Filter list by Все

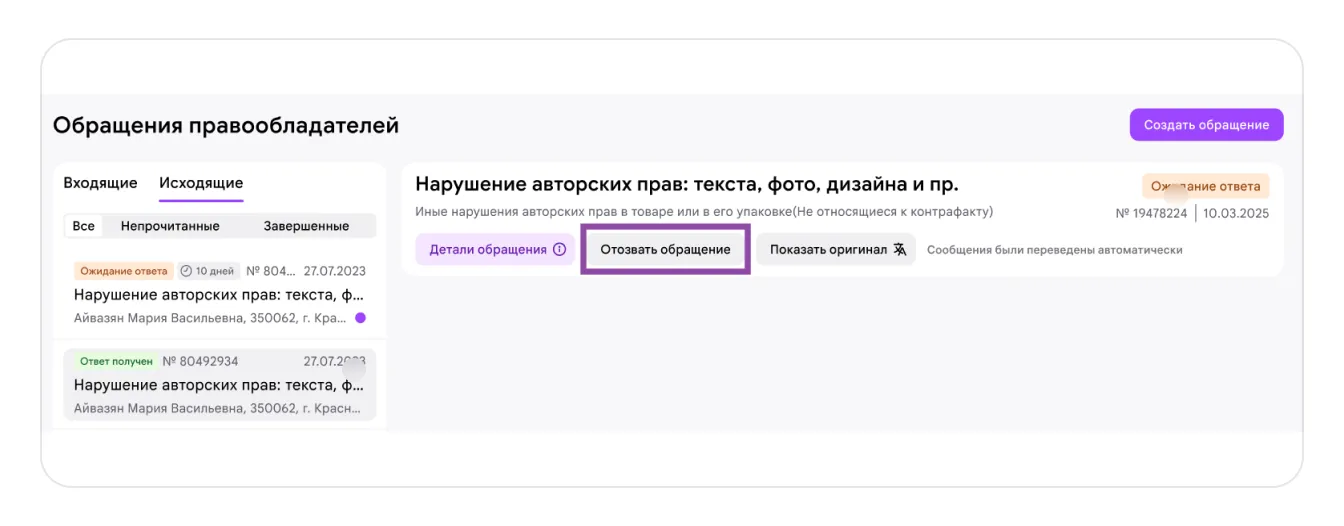[84, 226]
